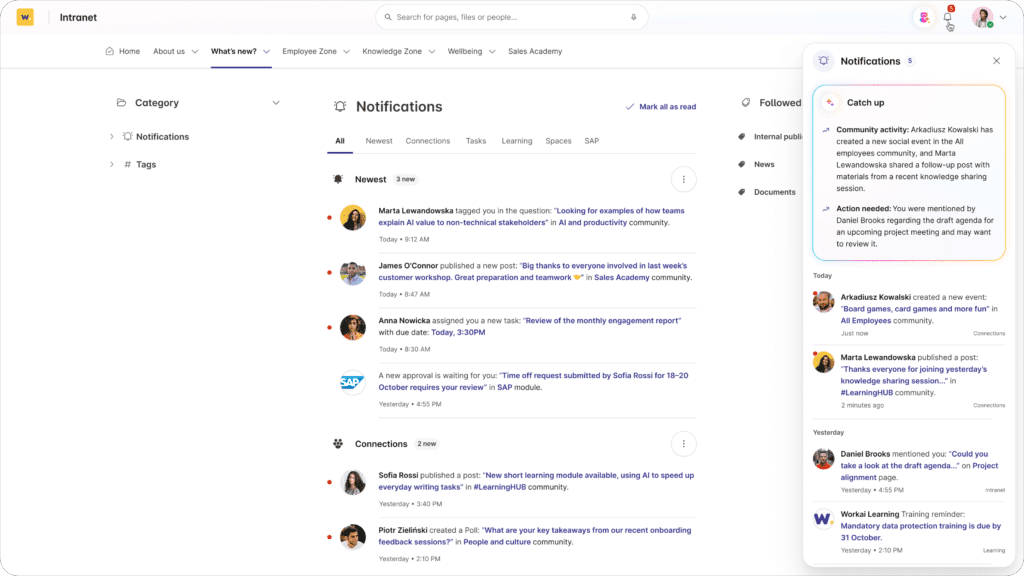Open the three-dot menu for Connections section
This screenshot has height=576, width=1024.
click(x=683, y=444)
